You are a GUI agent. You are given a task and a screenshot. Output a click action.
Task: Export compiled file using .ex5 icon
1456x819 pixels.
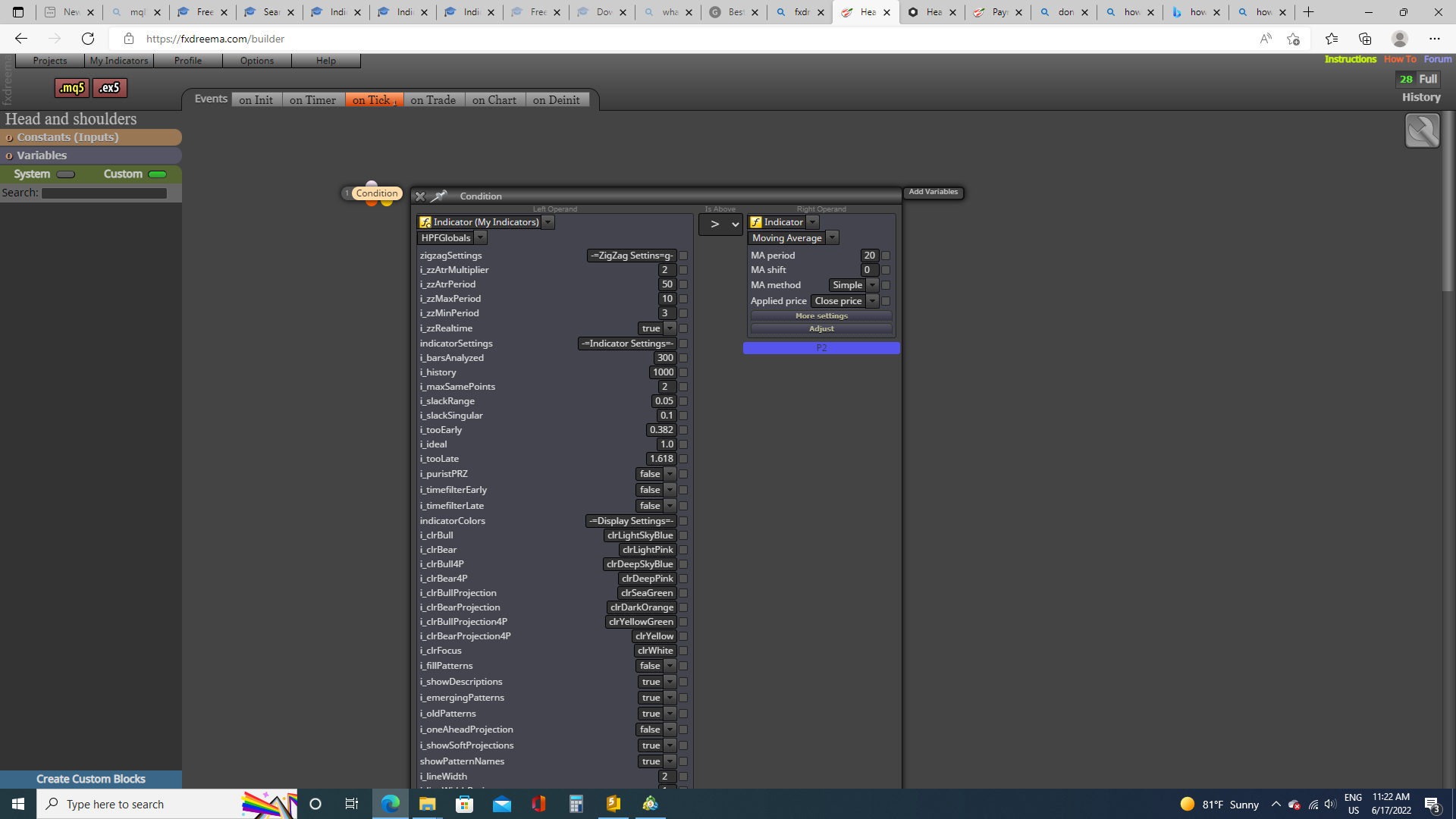pos(110,88)
